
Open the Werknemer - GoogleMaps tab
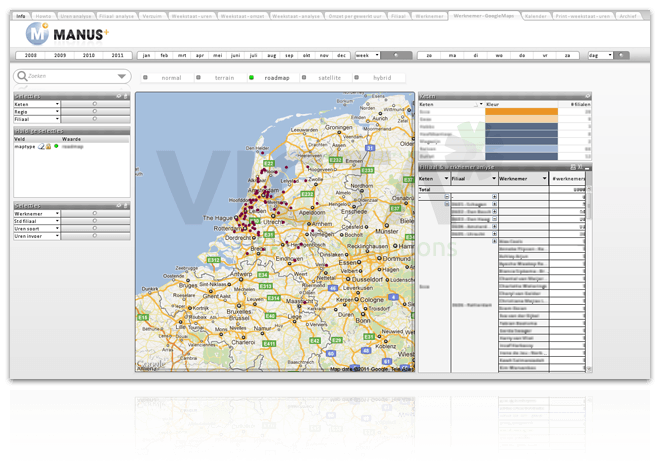[x=484, y=16]
